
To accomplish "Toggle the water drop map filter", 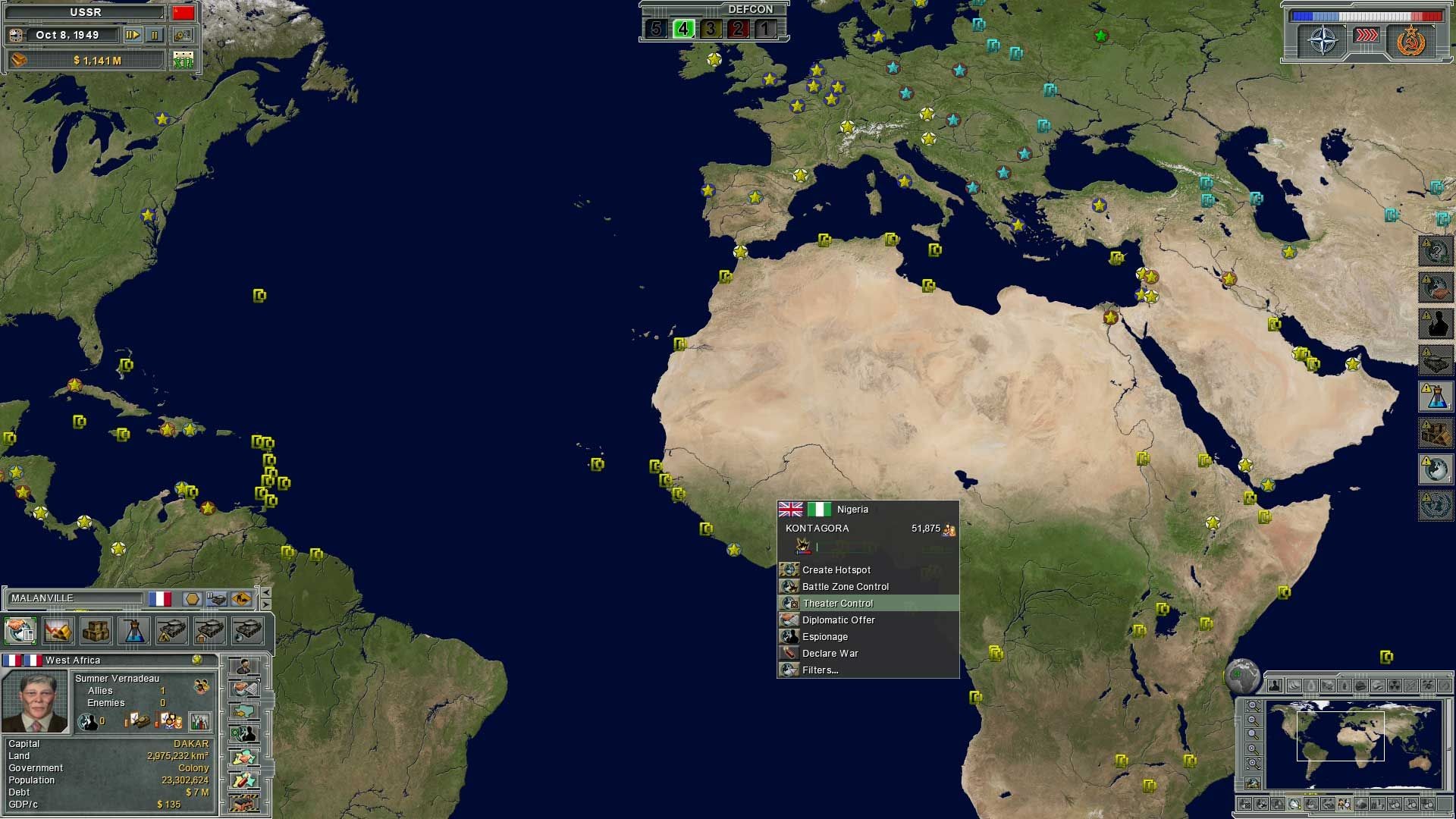I will pos(1310,686).
